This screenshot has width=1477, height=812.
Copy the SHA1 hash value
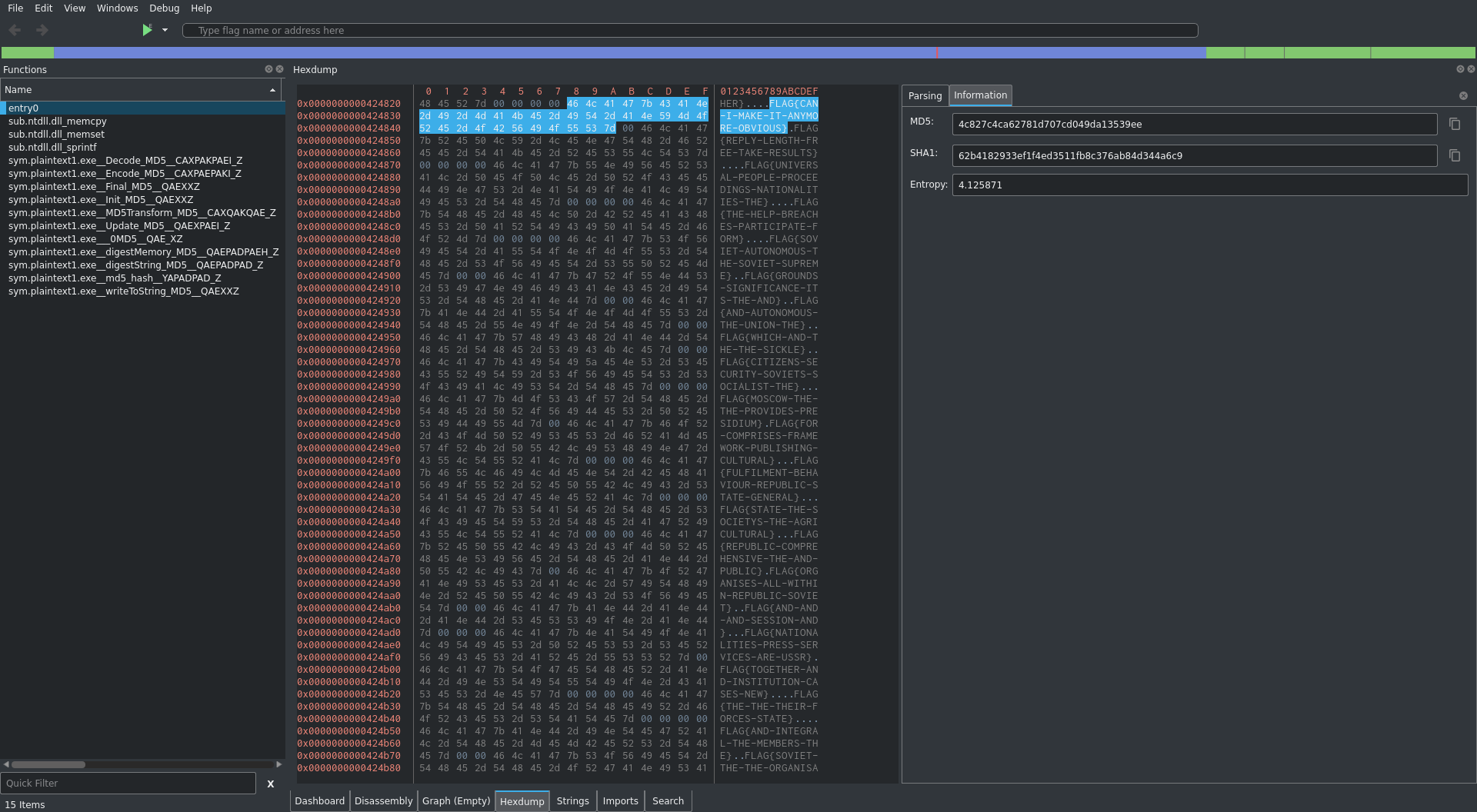tap(1455, 155)
